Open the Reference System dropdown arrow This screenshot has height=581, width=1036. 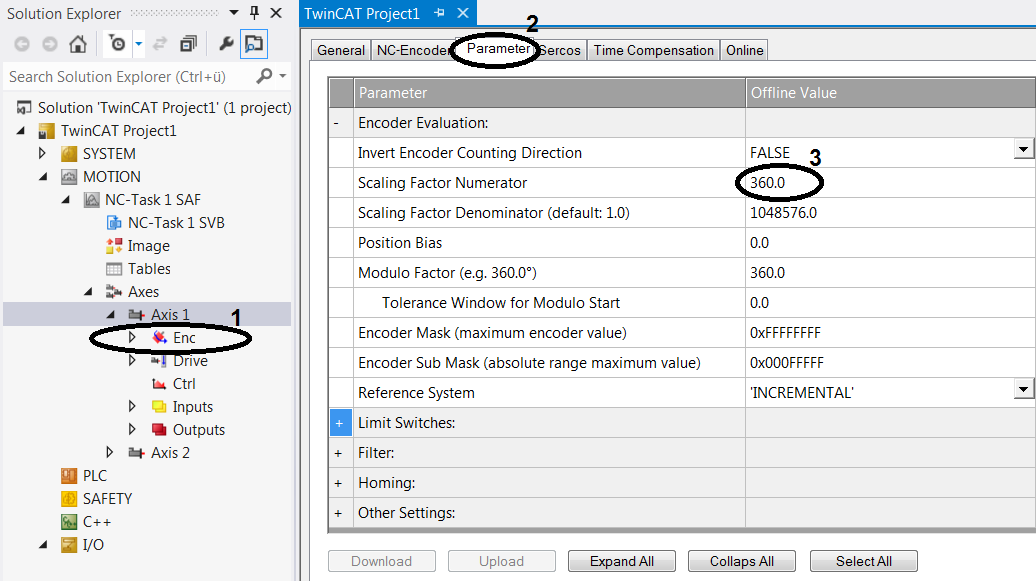pos(1023,389)
